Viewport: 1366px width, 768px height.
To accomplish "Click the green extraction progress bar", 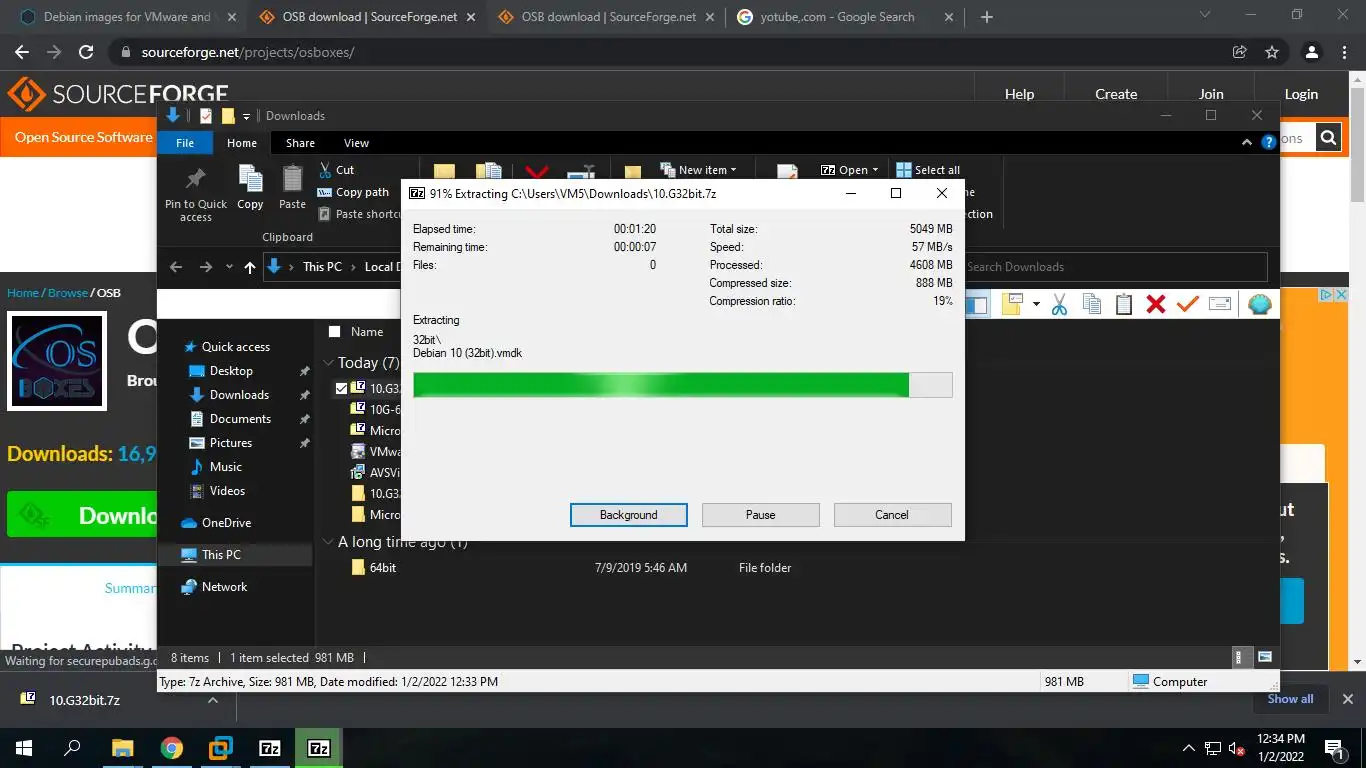I will click(683, 385).
